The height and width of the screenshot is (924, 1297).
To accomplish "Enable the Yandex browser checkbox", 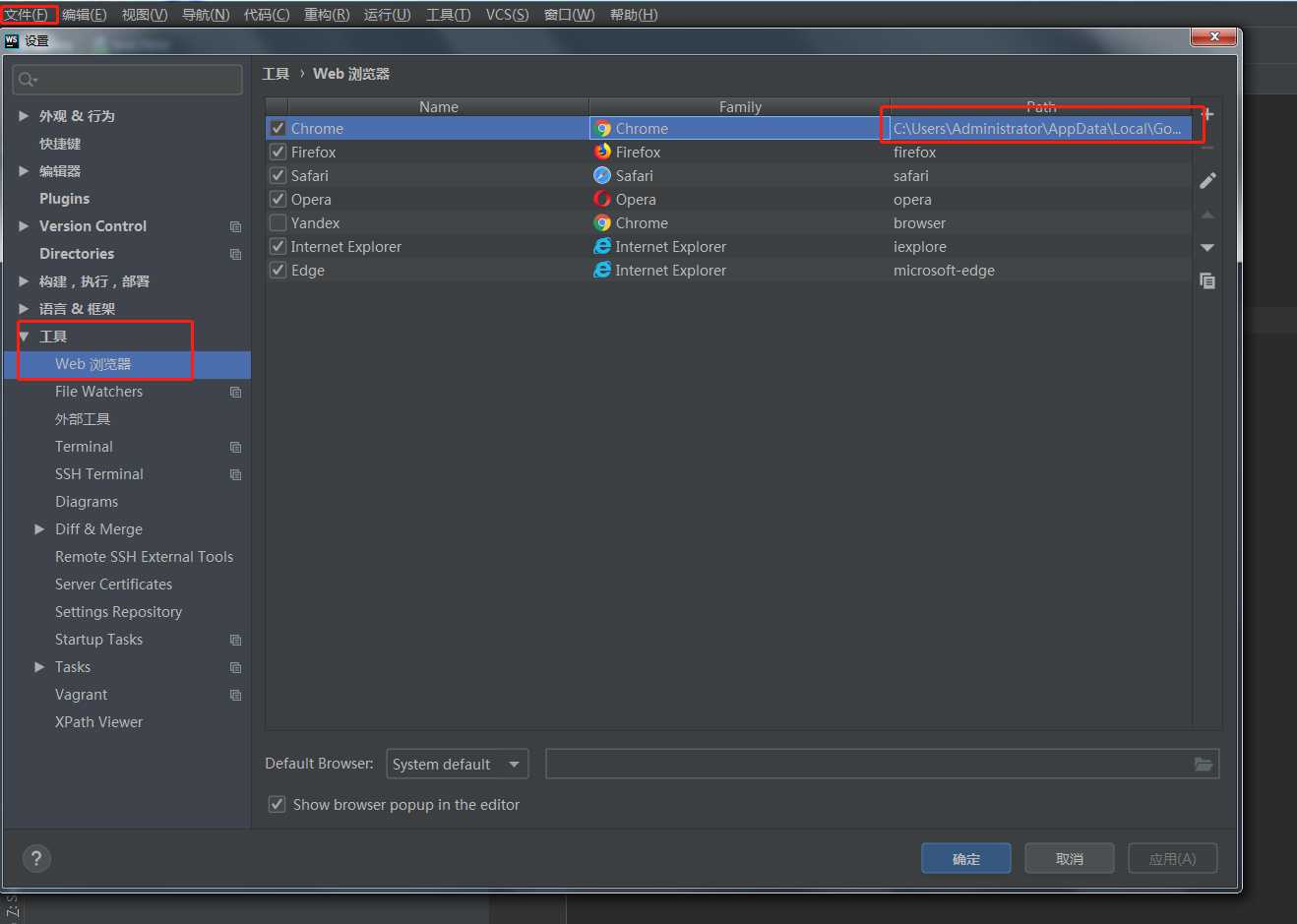I will click(278, 222).
